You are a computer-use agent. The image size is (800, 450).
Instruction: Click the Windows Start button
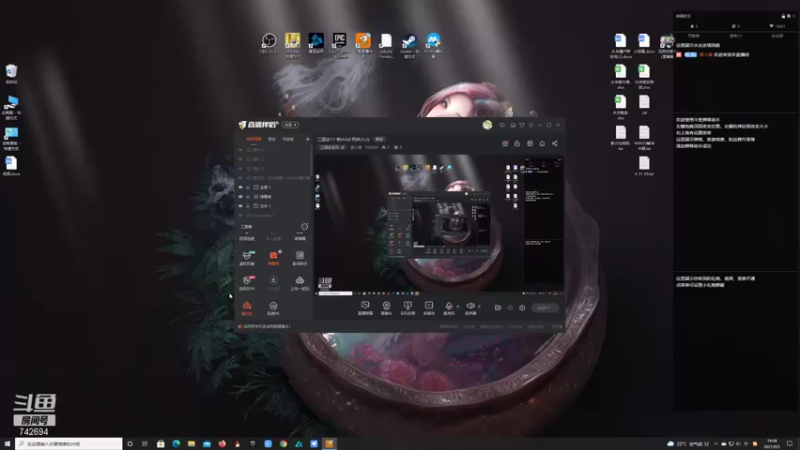7,444
